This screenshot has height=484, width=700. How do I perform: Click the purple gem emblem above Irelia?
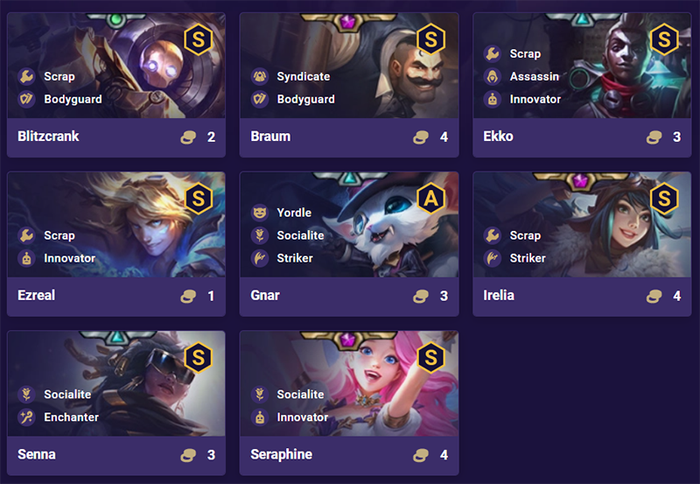(x=580, y=180)
